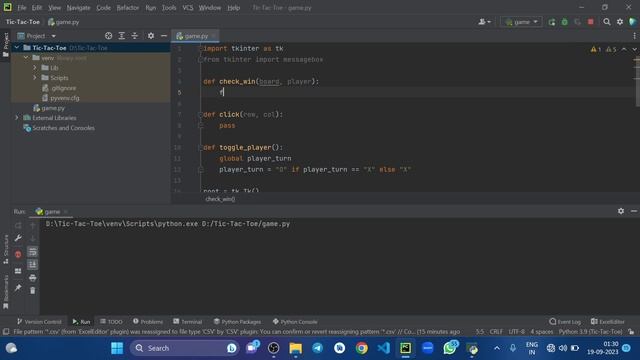Open editor tabs three-dot menu

634,36
